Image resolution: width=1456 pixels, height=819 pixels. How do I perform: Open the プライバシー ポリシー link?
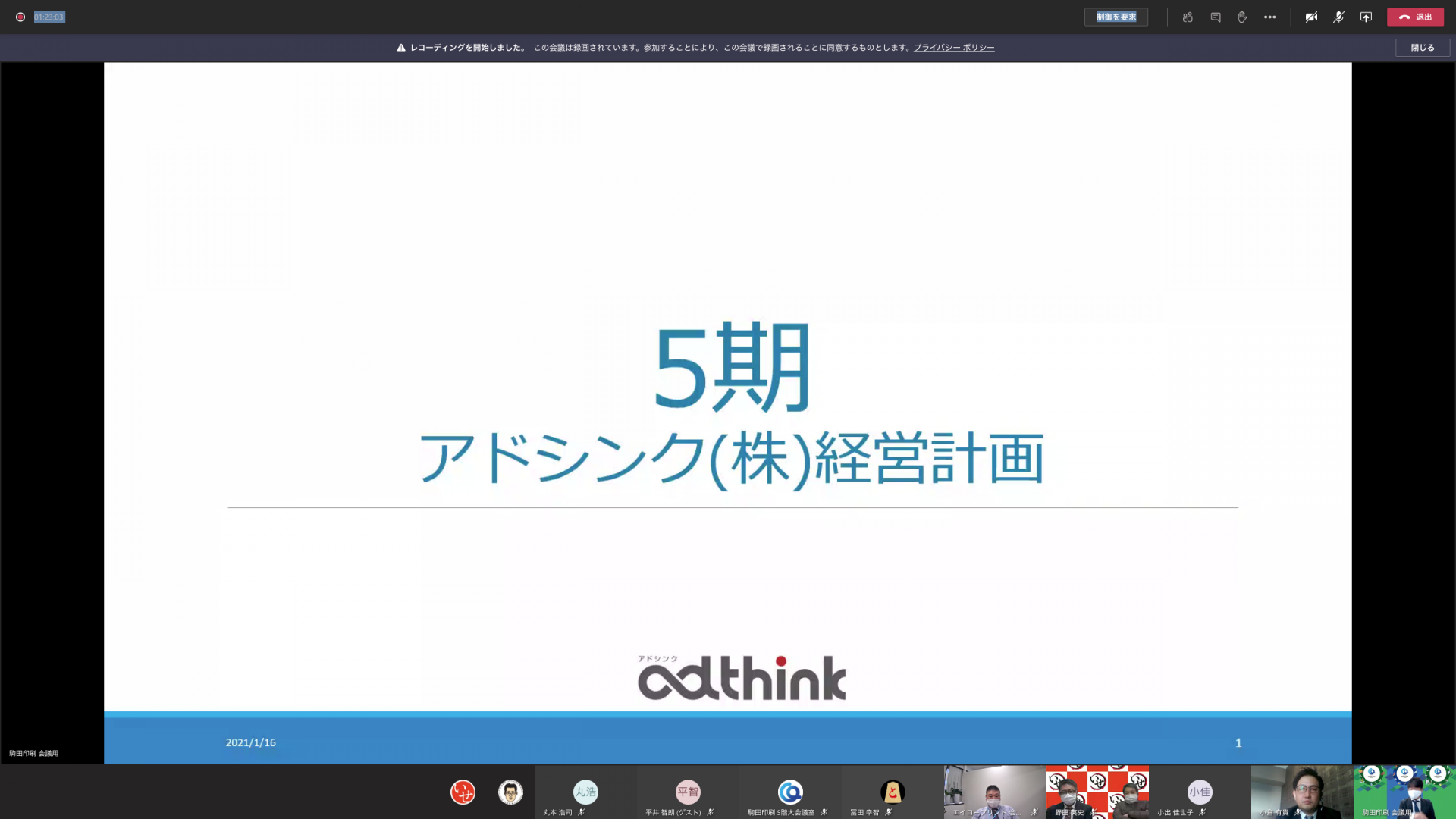click(x=954, y=48)
